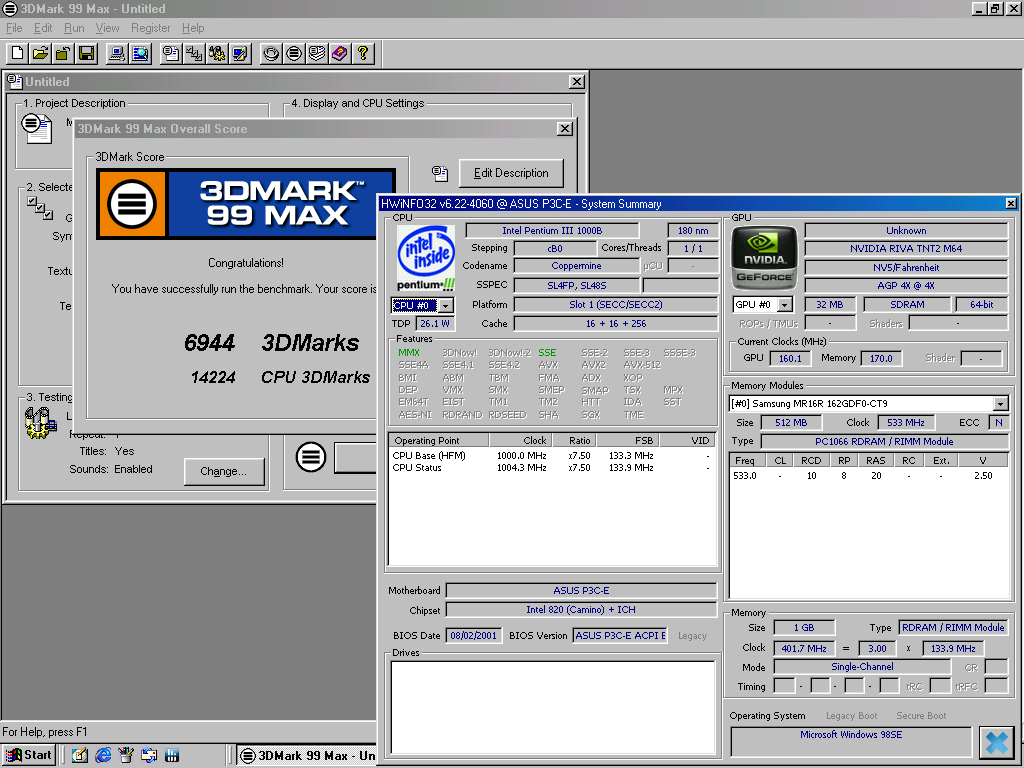The height and width of the screenshot is (768, 1024).
Task: Expand the CPU #0 selector dropdown
Action: (x=445, y=306)
